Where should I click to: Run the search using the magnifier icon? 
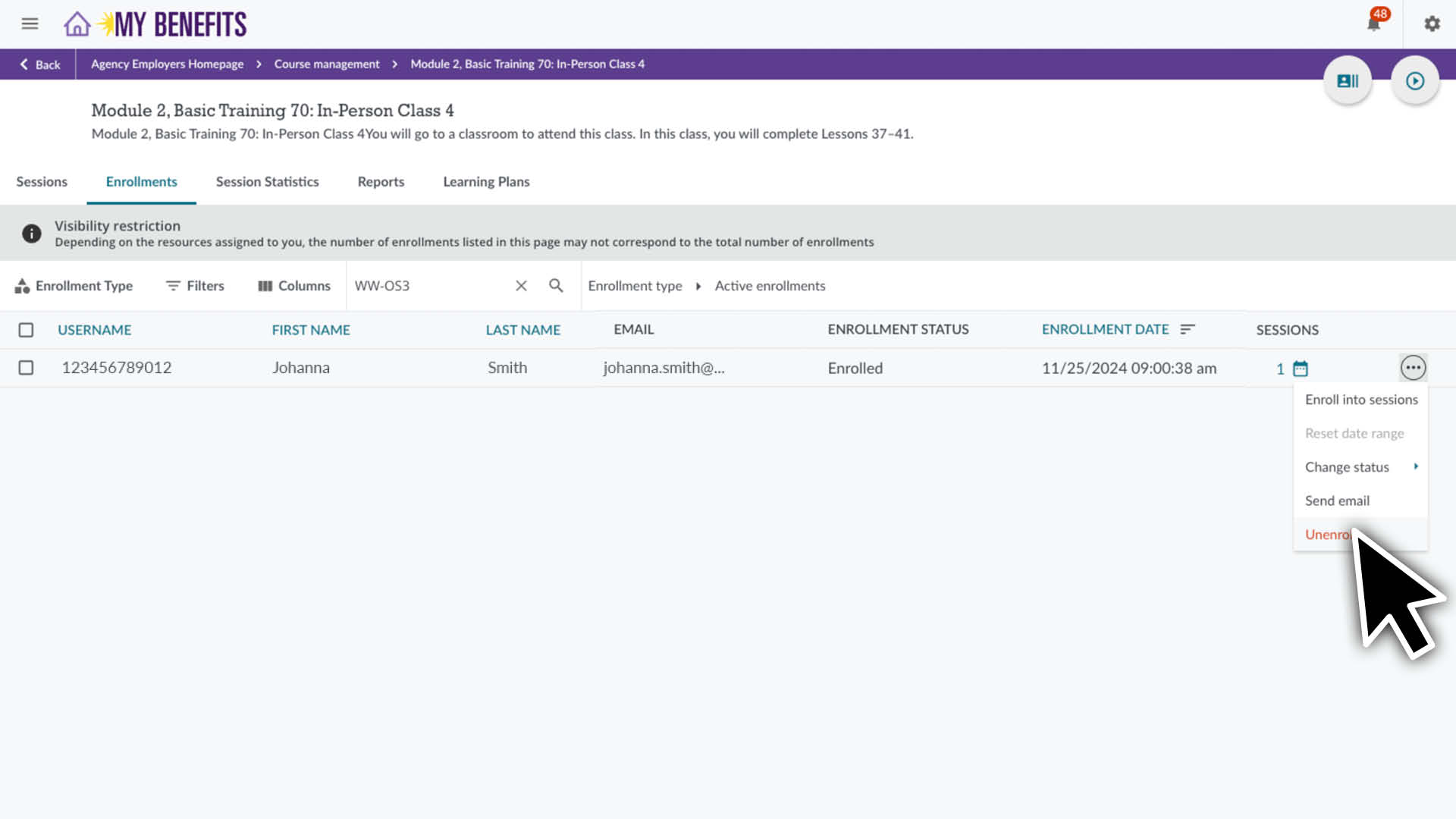pos(556,286)
